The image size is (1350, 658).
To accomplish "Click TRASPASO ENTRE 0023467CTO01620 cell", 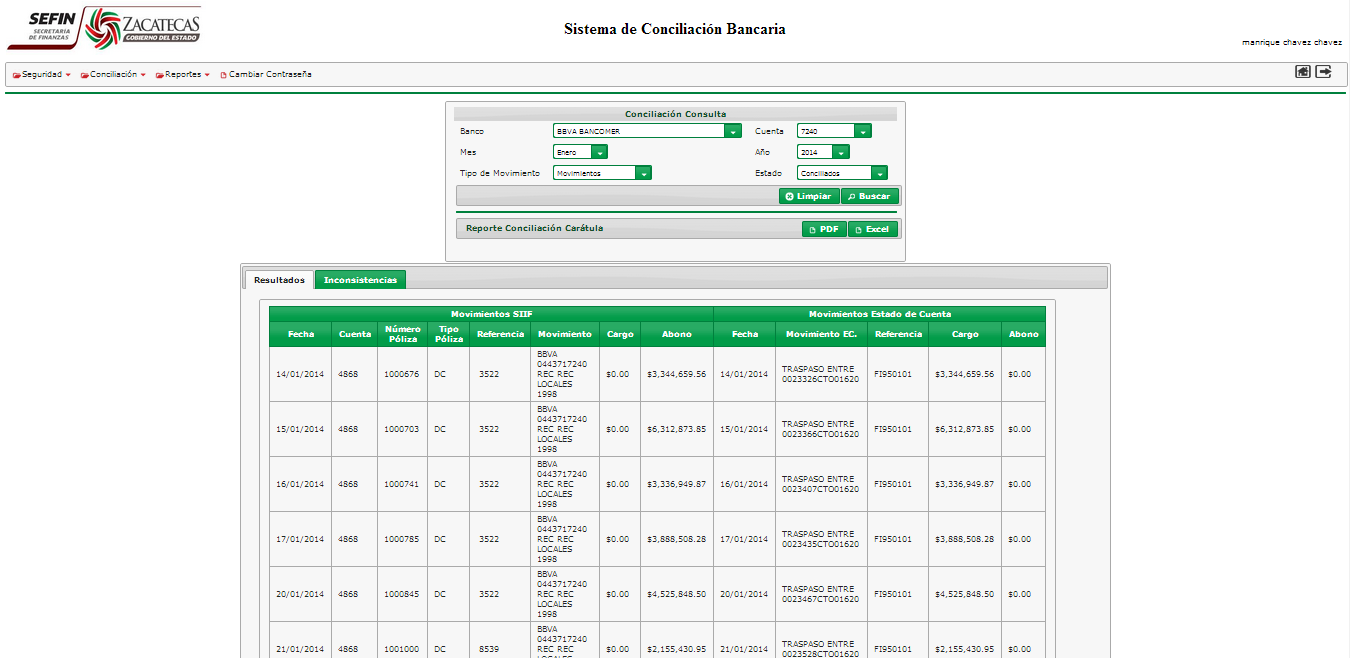I will point(821,594).
